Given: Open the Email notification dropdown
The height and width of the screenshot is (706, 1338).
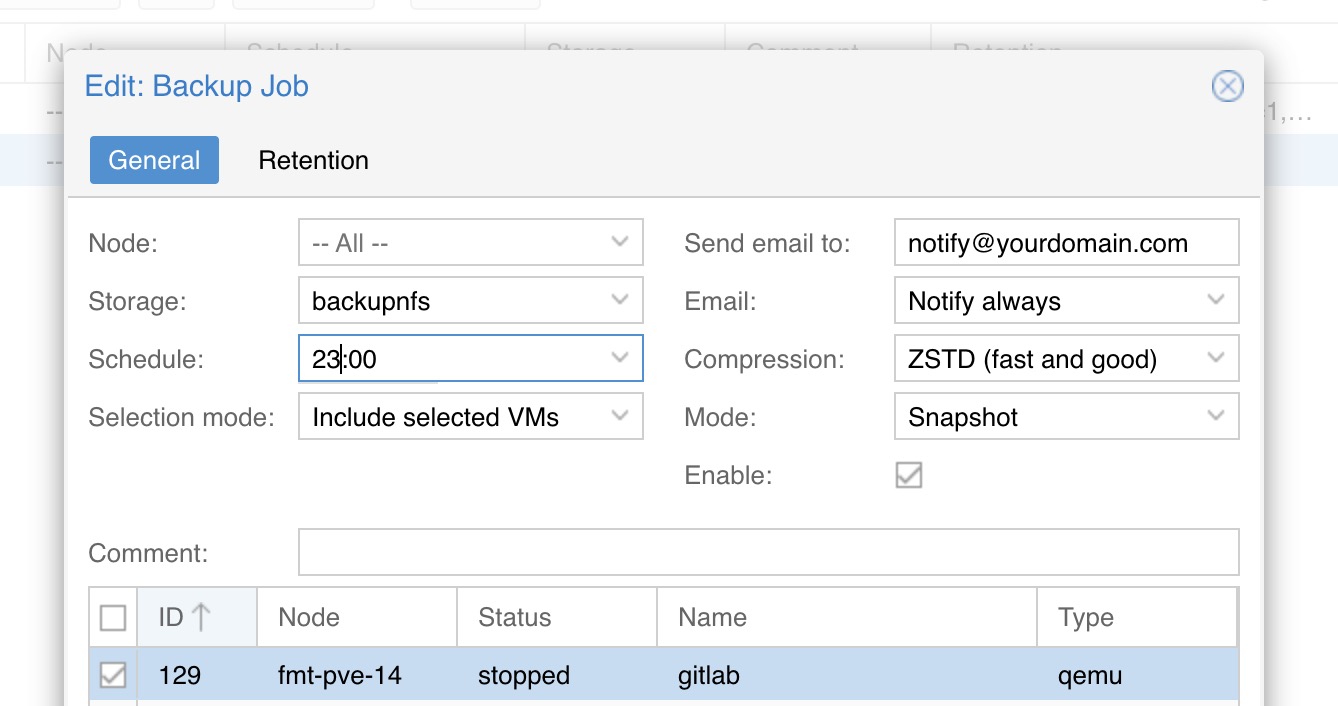Looking at the screenshot, I should [1215, 301].
